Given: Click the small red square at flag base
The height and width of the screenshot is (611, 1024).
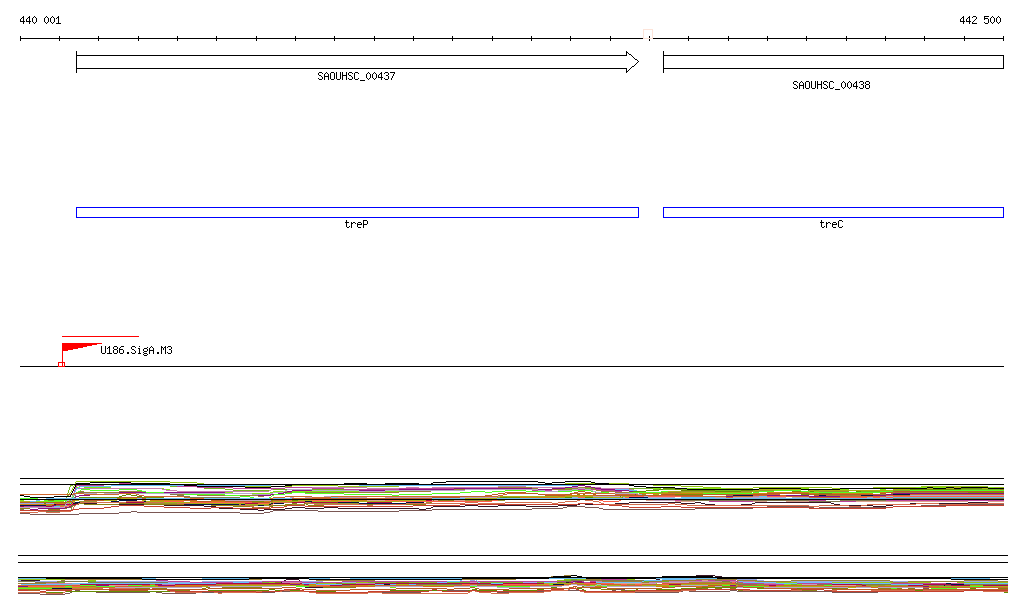Looking at the screenshot, I should pos(61,364).
